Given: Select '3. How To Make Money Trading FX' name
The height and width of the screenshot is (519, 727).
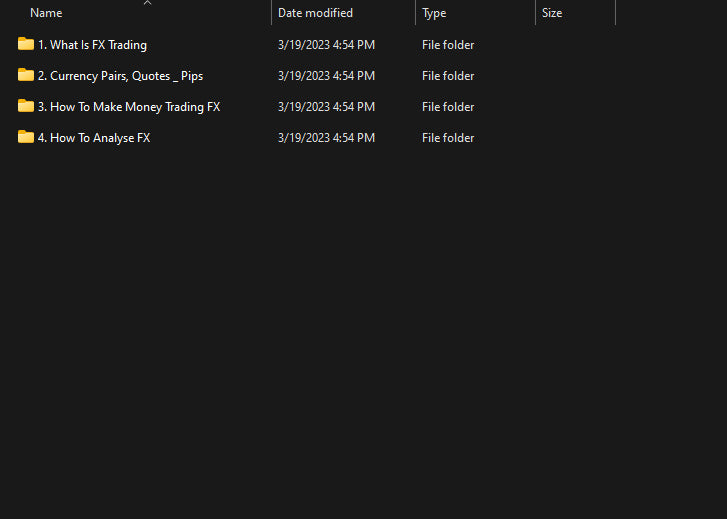Looking at the screenshot, I should [x=129, y=107].
